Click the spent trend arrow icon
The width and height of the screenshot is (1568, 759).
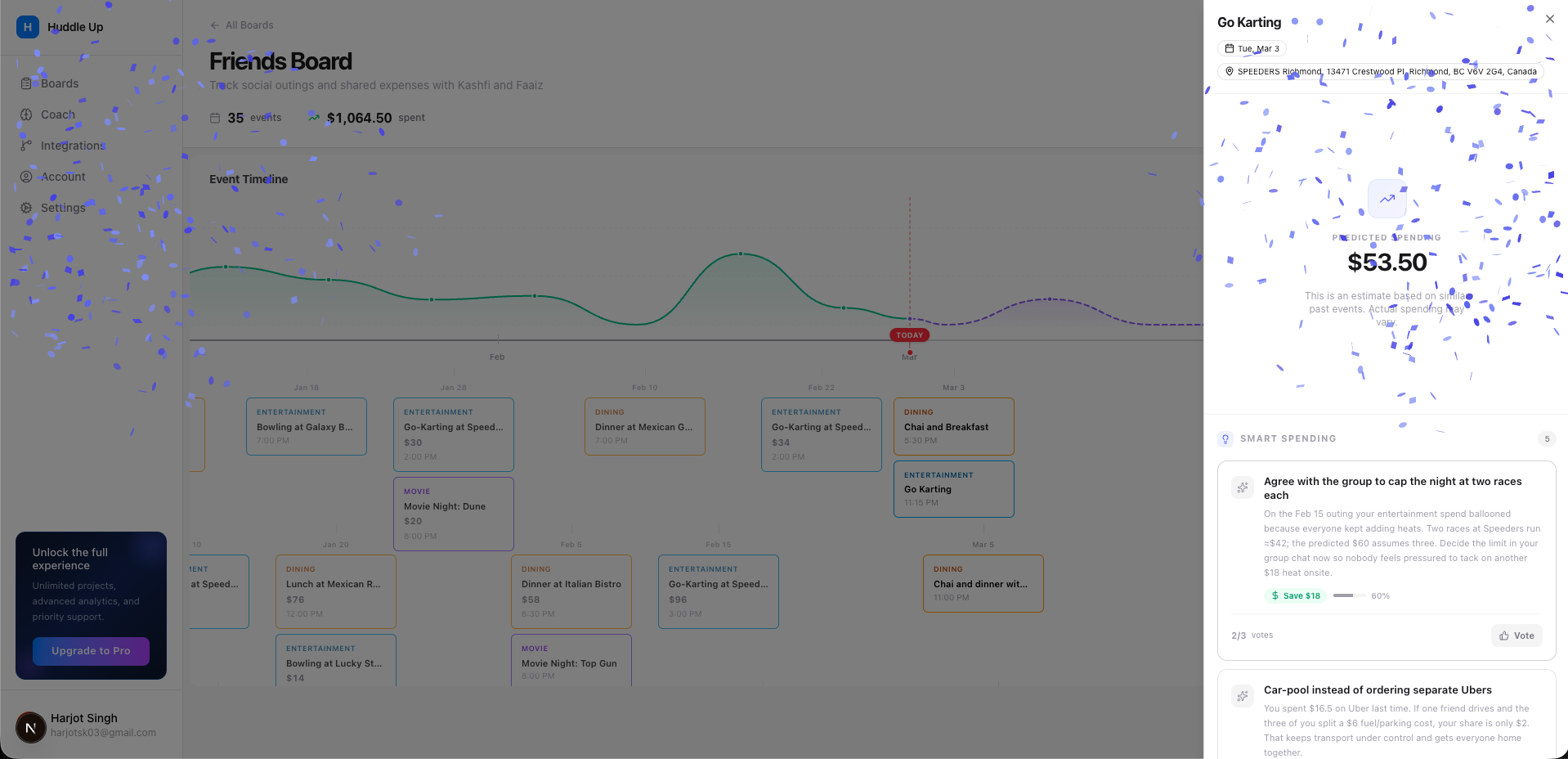tap(314, 118)
